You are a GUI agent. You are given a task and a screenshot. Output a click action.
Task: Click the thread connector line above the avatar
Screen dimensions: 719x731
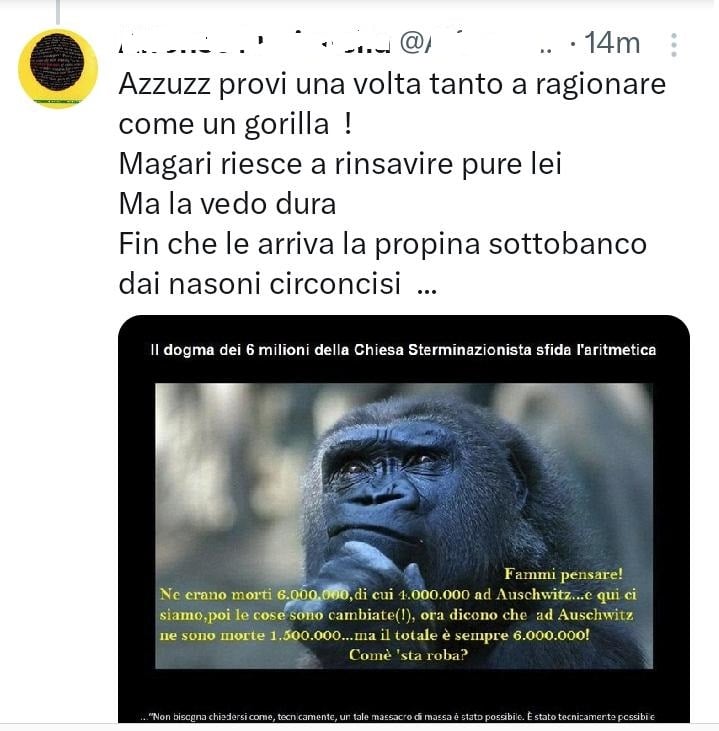58,12
